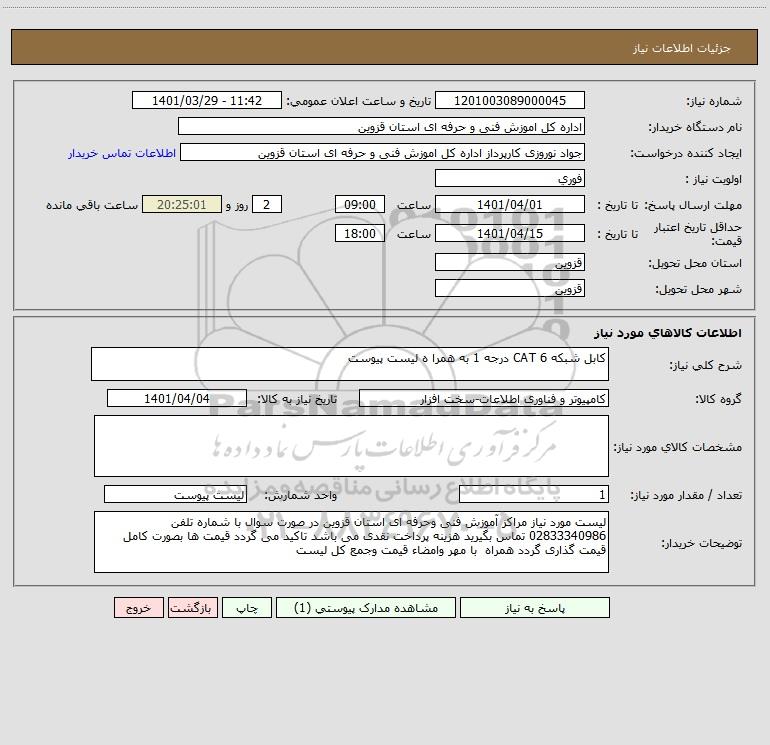Click 'مهلت ارسال پاسخ: تا تاریخ :' label

669,205
